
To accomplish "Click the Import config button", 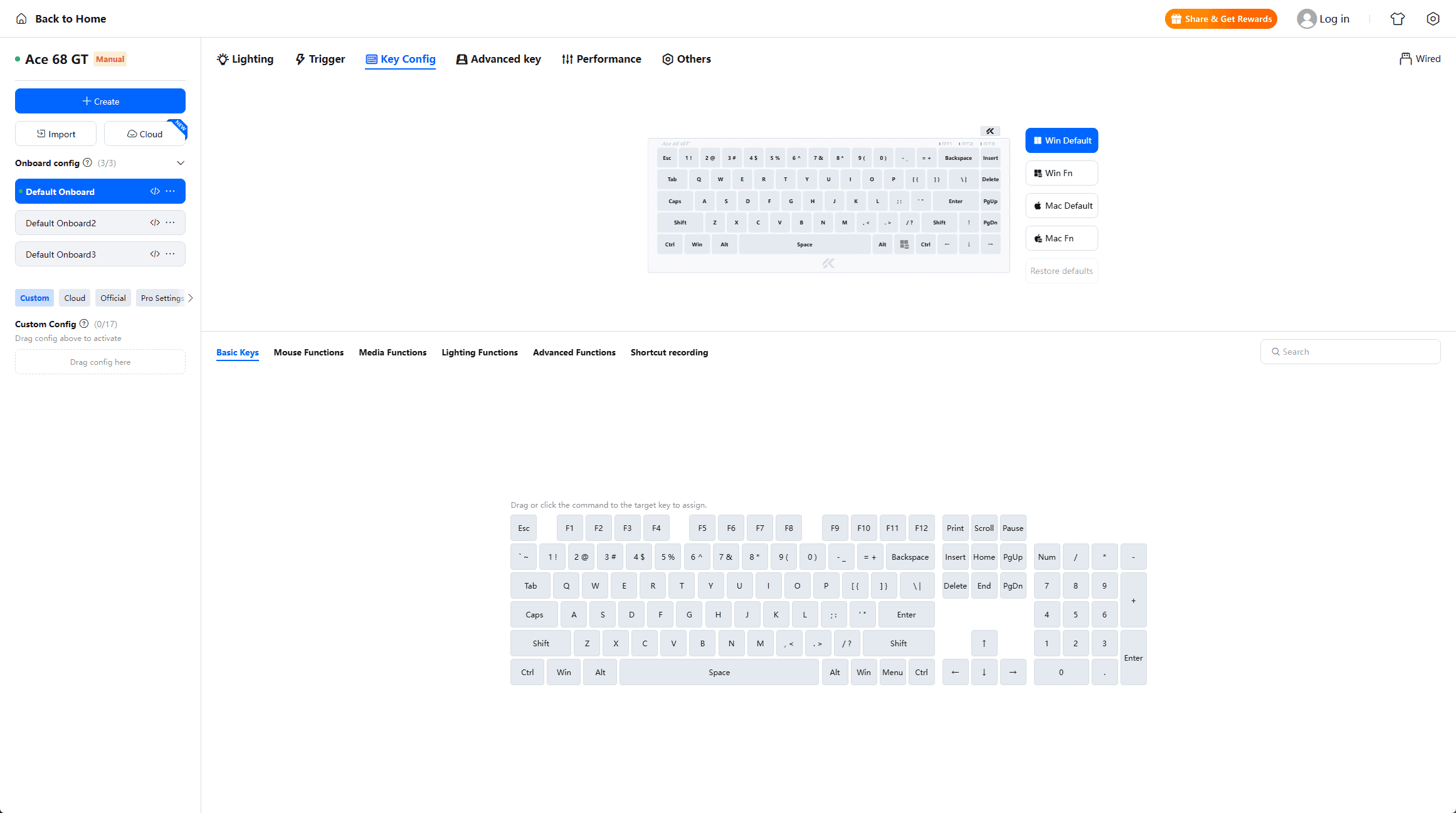I will point(56,134).
